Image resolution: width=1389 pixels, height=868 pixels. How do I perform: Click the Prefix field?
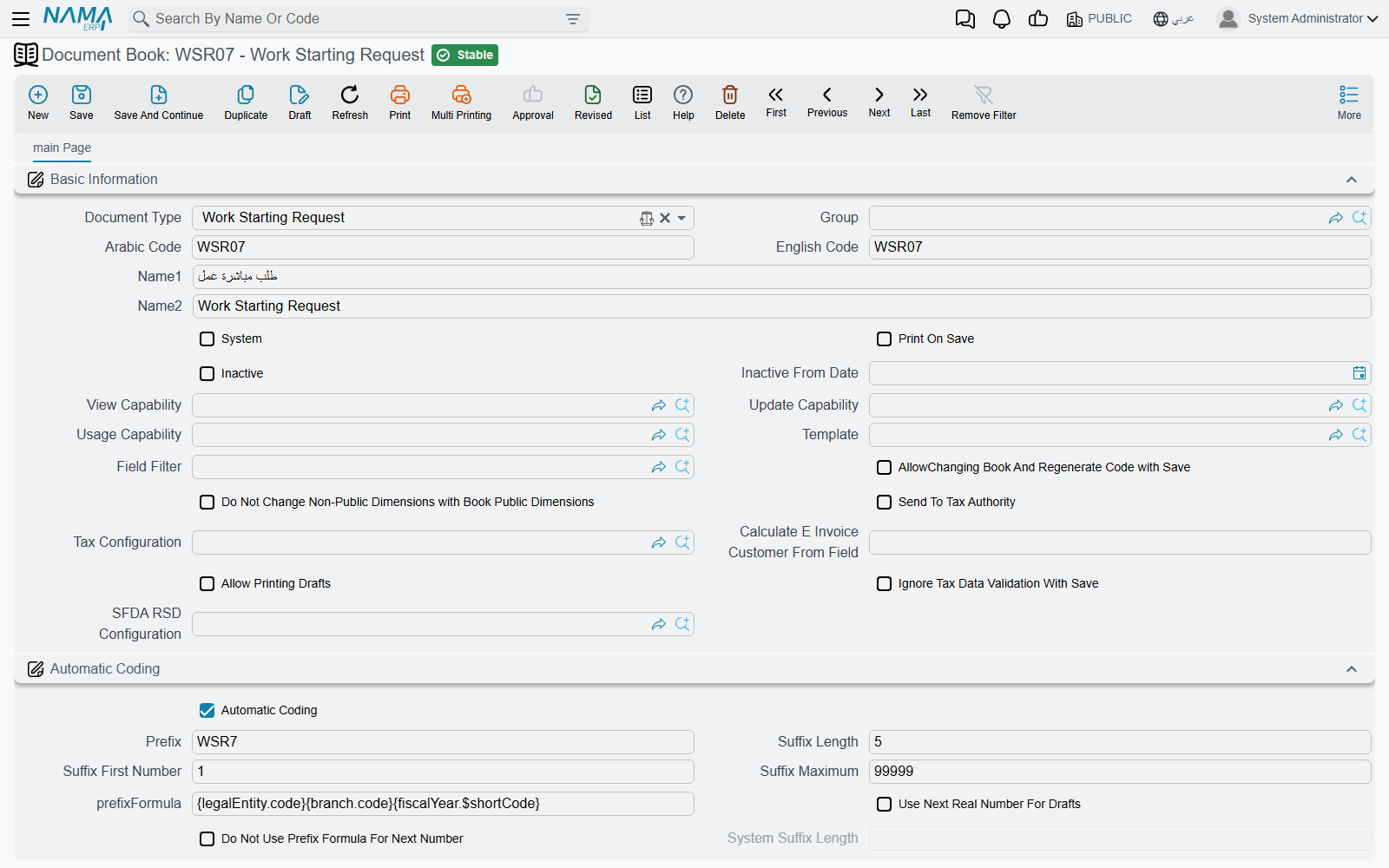pos(443,742)
